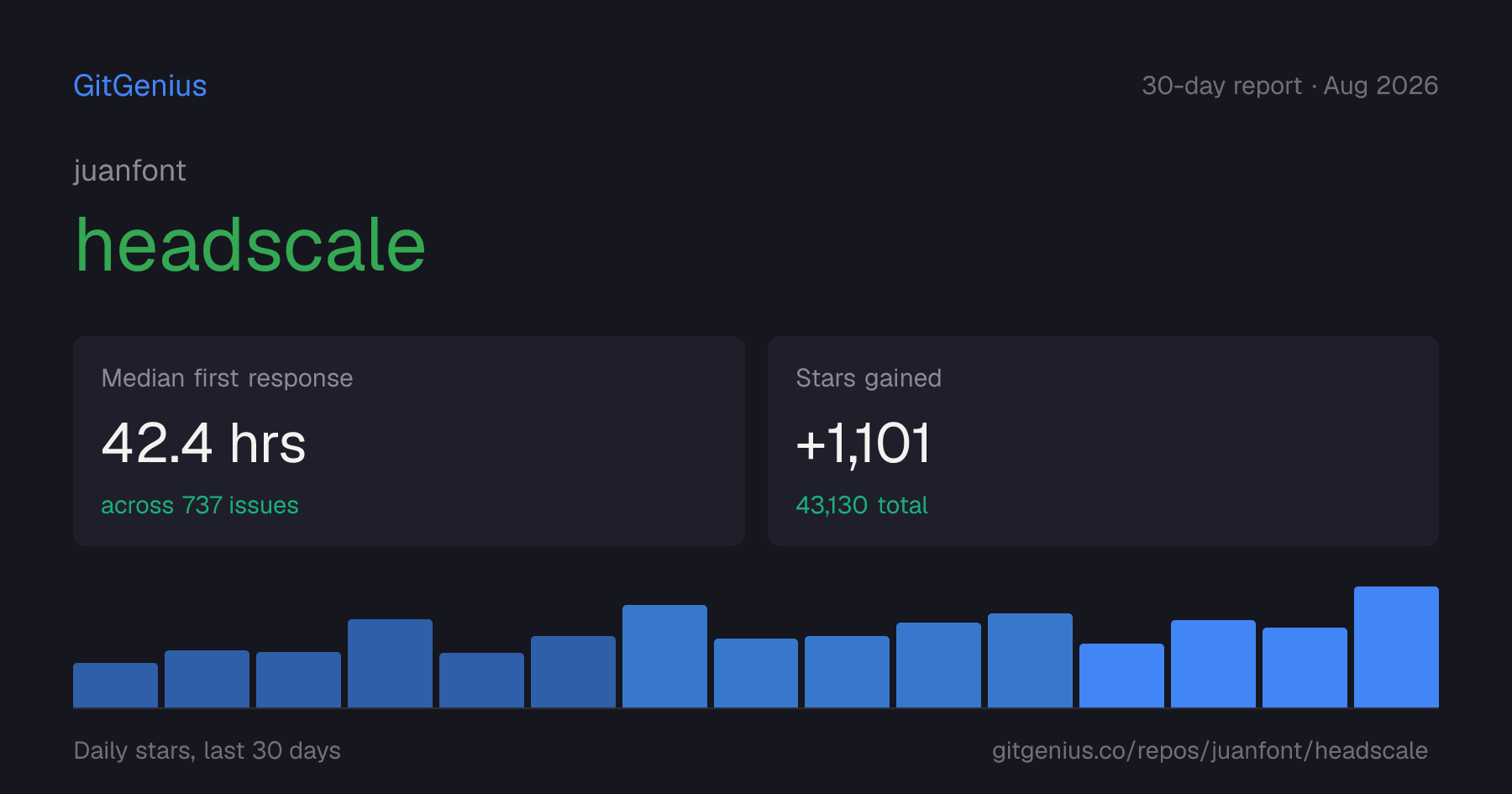
Task: Click the second bar in daily stars chart
Action: tap(207, 679)
